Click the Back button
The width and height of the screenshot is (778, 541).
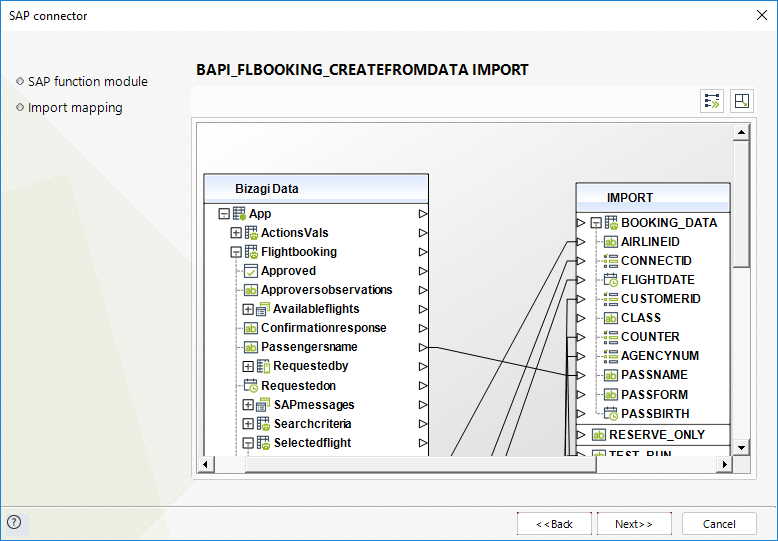click(x=554, y=524)
